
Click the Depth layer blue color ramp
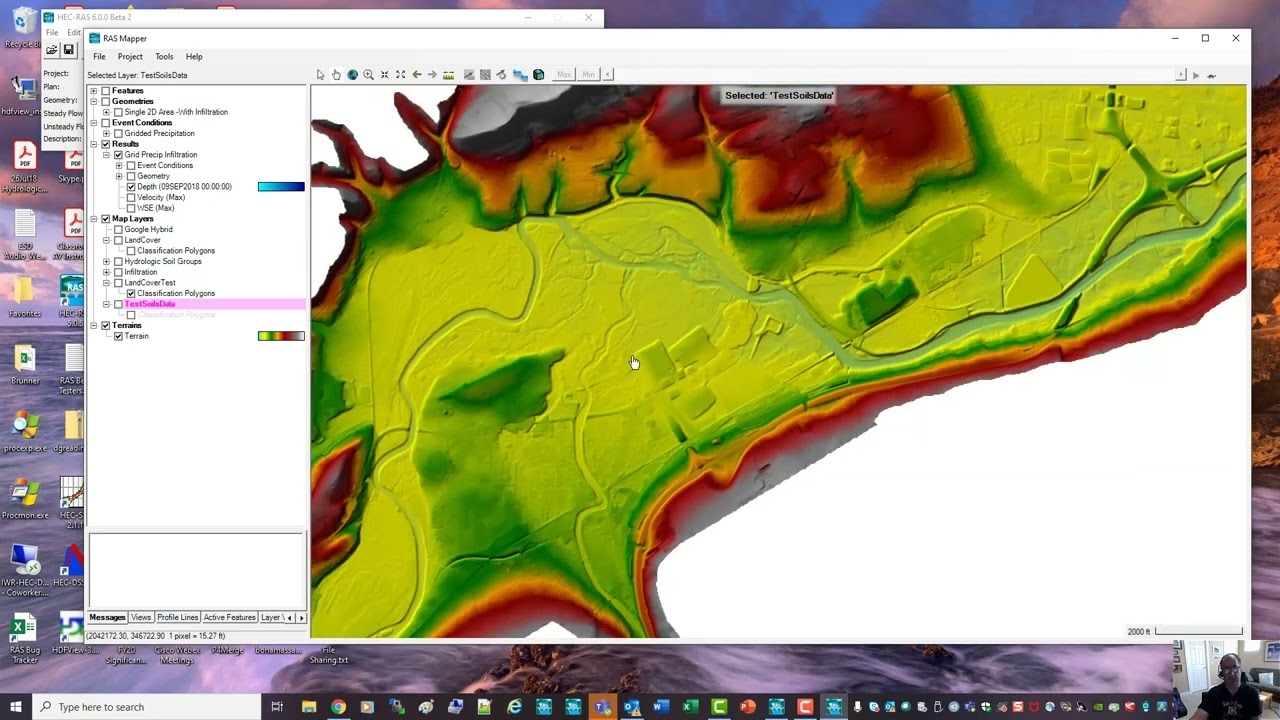(281, 187)
